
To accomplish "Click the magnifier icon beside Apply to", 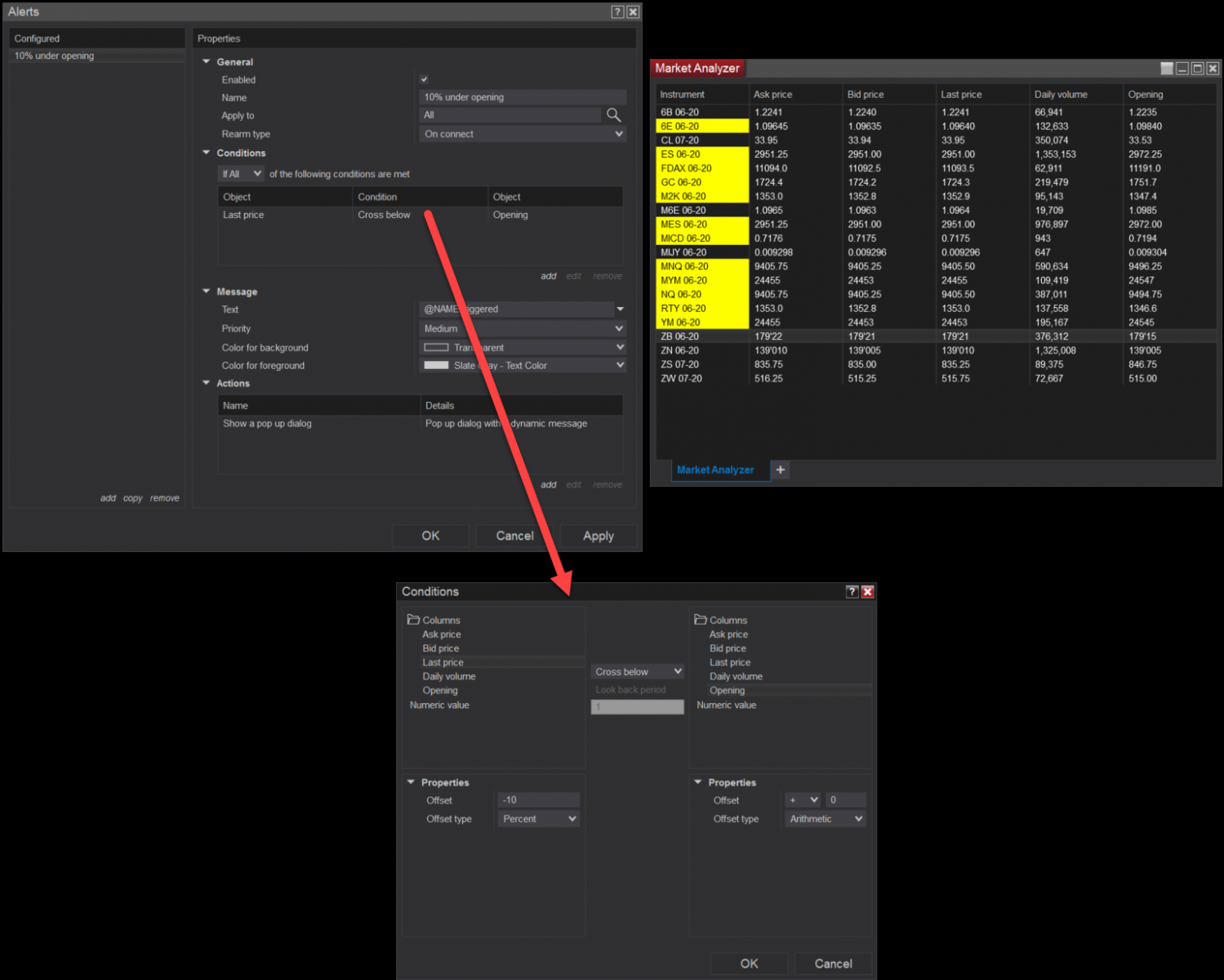I will coord(614,115).
